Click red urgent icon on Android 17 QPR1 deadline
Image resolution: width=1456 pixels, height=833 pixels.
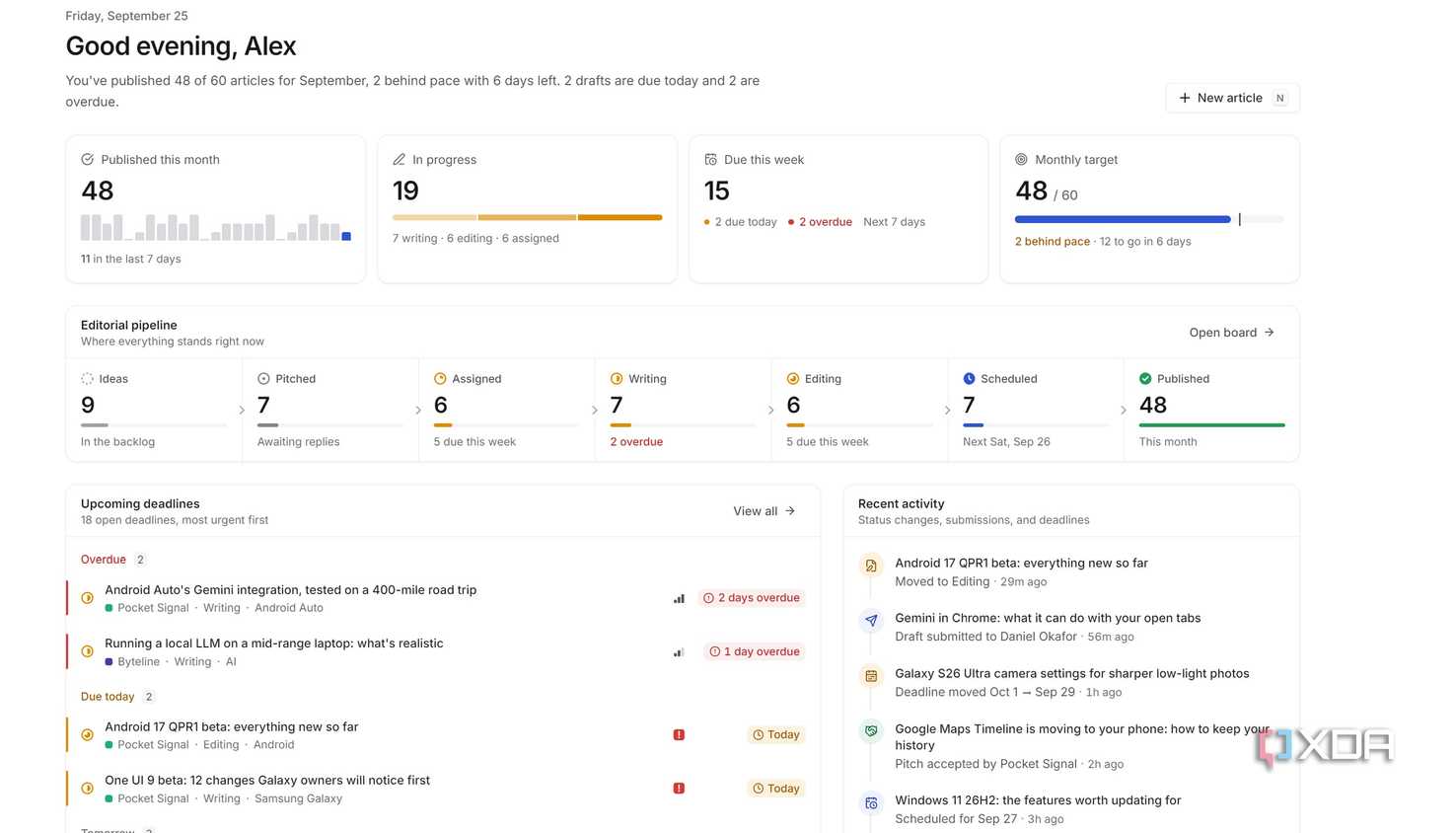pos(679,735)
